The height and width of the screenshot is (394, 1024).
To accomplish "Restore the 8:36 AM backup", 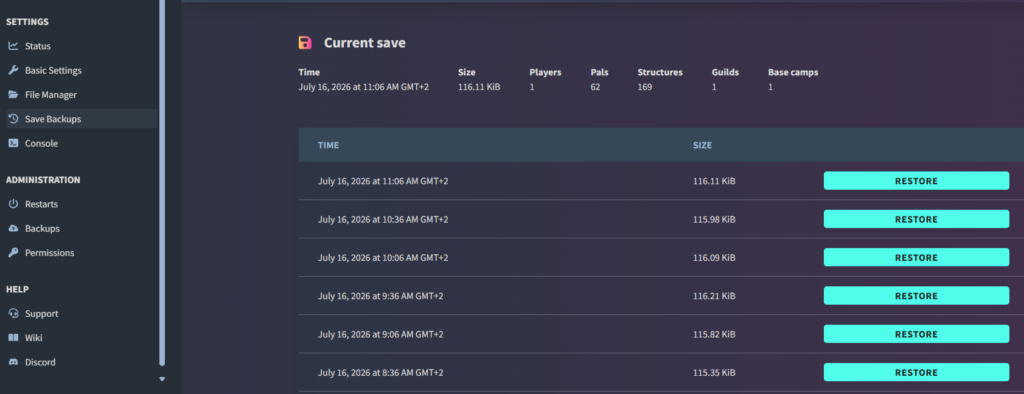I will click(916, 372).
